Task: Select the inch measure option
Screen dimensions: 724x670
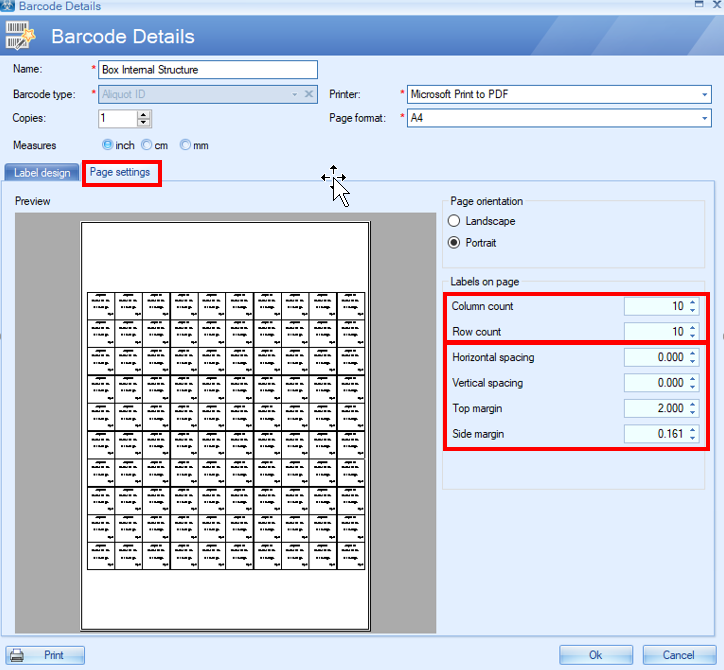Action: [x=107, y=145]
